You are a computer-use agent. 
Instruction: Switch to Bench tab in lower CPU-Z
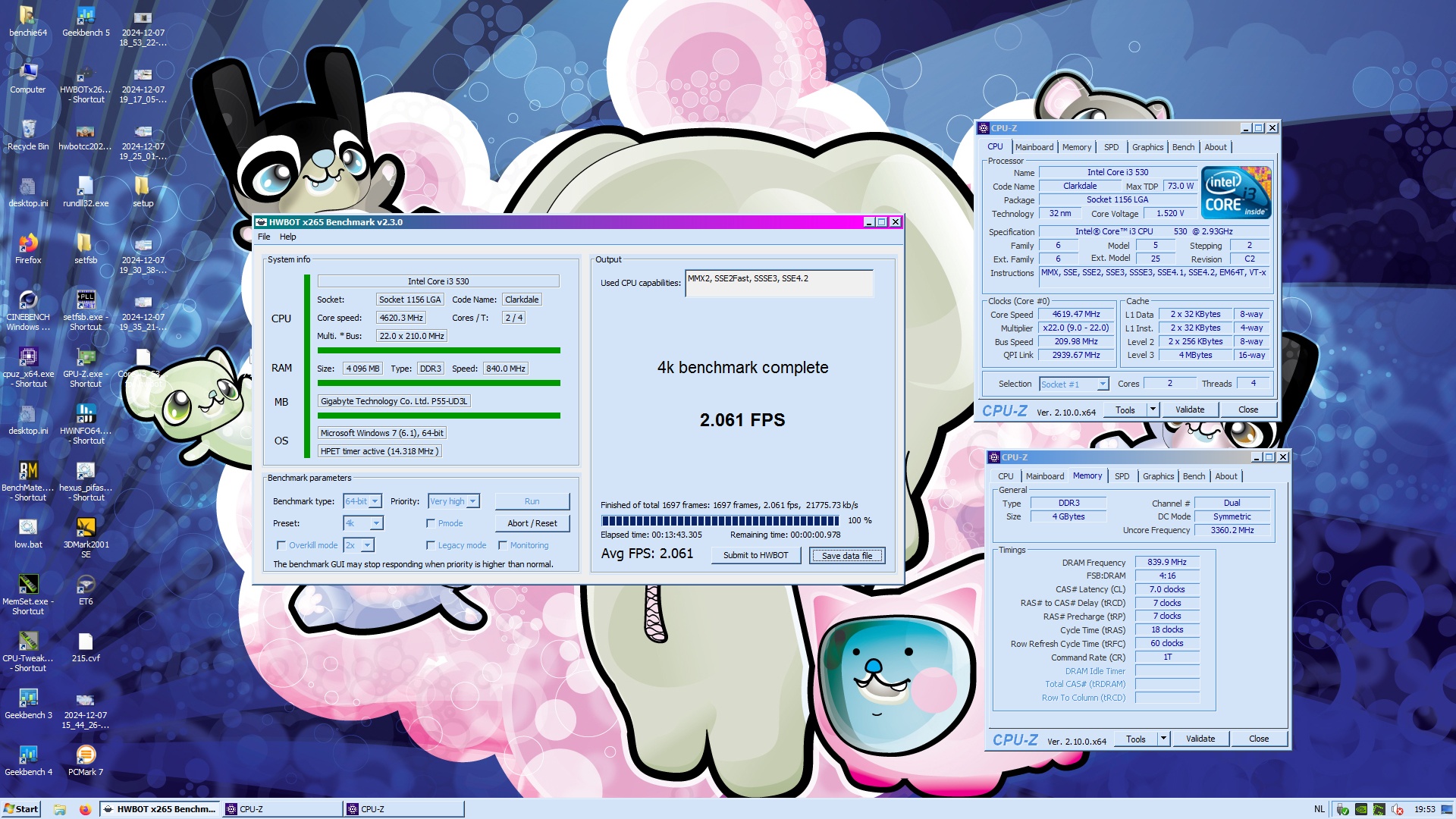(1194, 476)
